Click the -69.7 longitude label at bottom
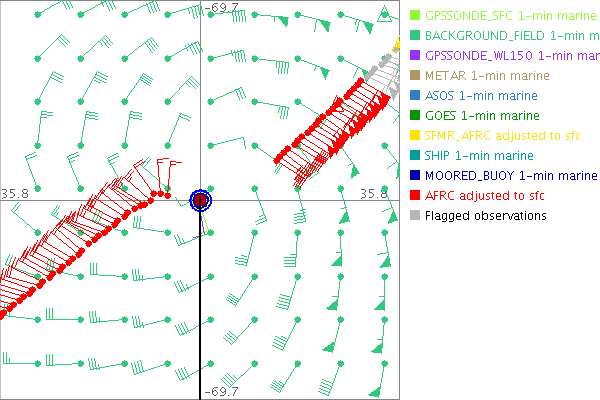600x400 pixels. (x=220, y=392)
